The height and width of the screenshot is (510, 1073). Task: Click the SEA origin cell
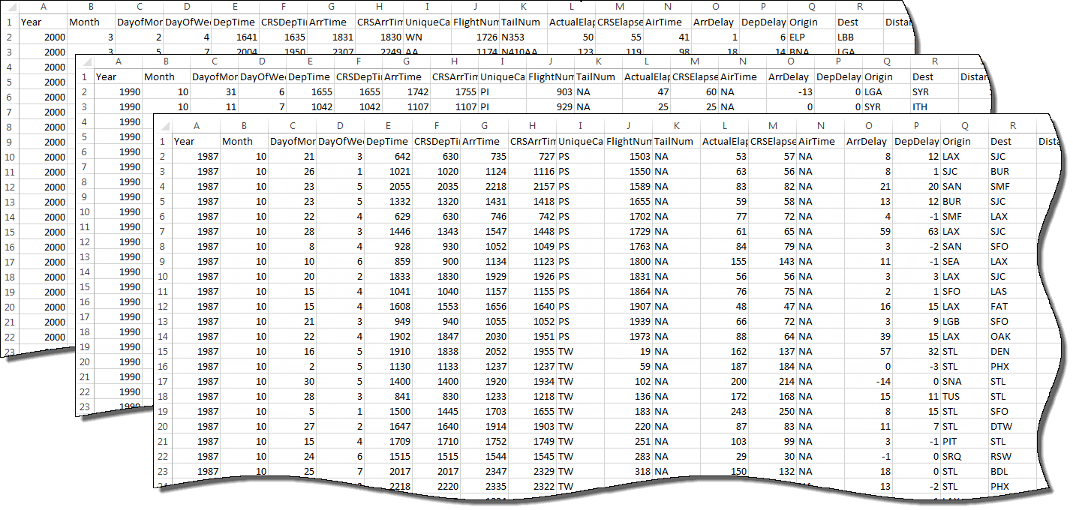pos(964,262)
